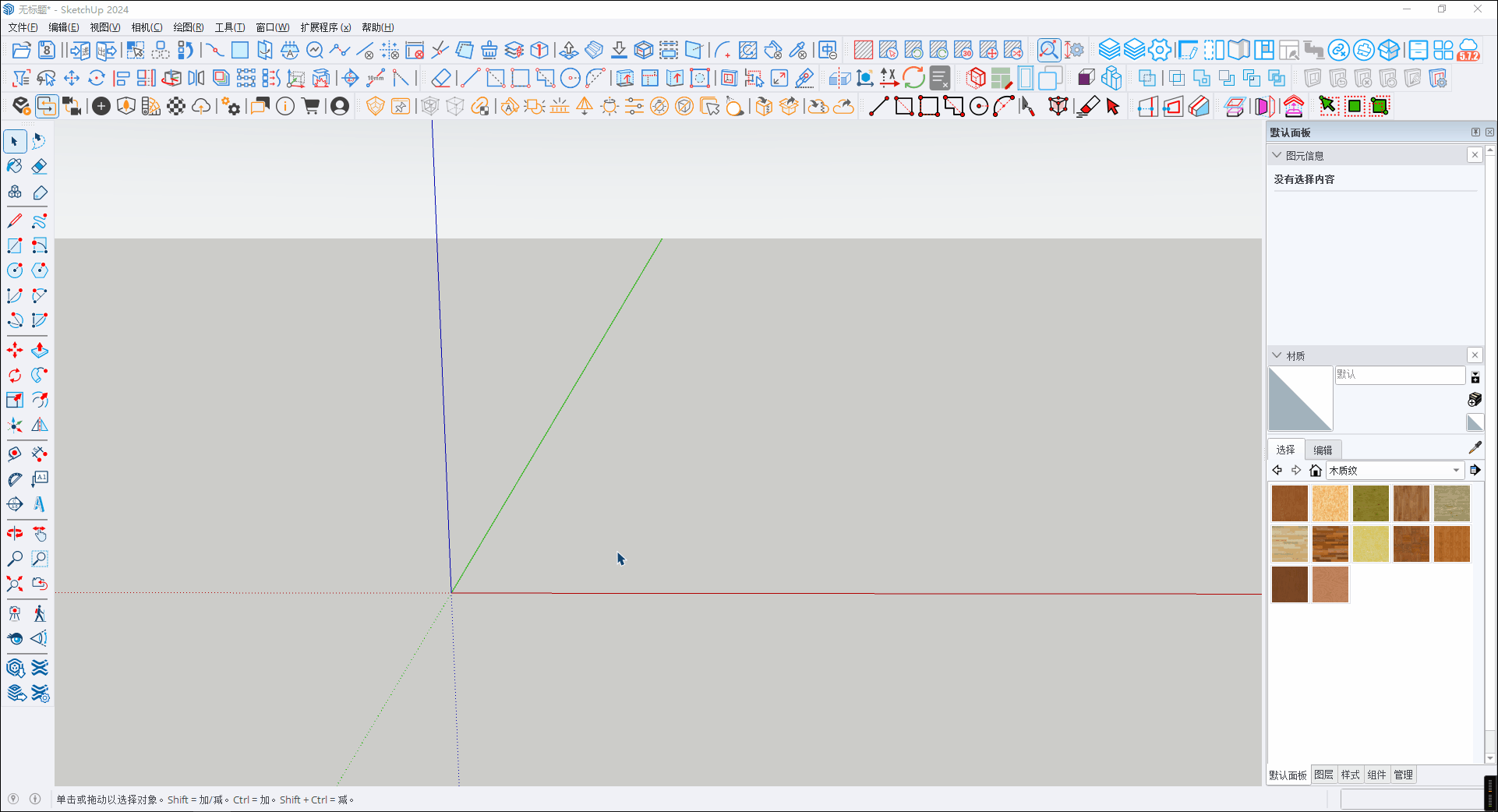Image resolution: width=1498 pixels, height=812 pixels.
Task: Click the Zoom Extents tool
Action: pos(15,584)
